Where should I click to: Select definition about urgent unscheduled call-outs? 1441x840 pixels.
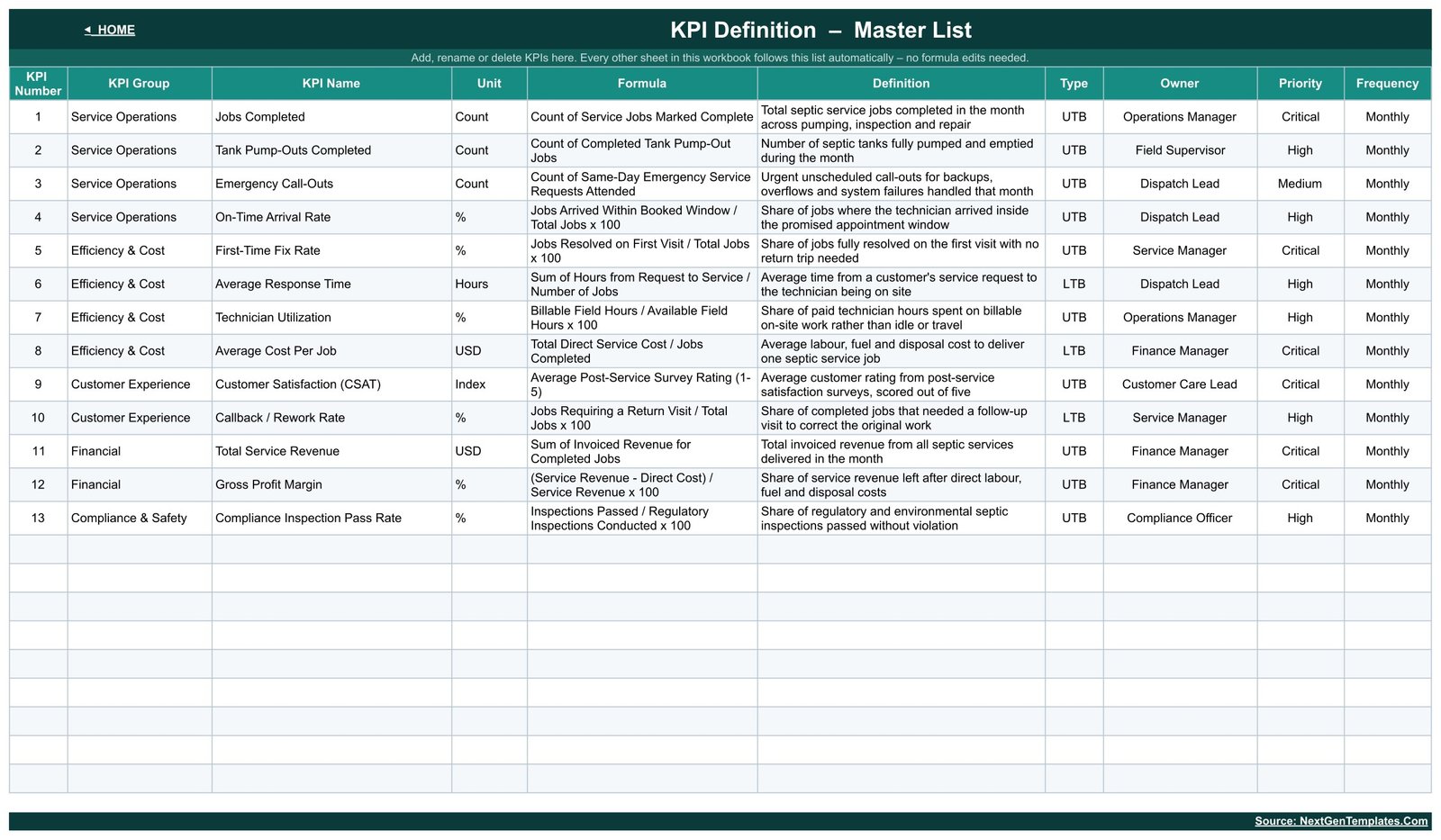[901, 184]
